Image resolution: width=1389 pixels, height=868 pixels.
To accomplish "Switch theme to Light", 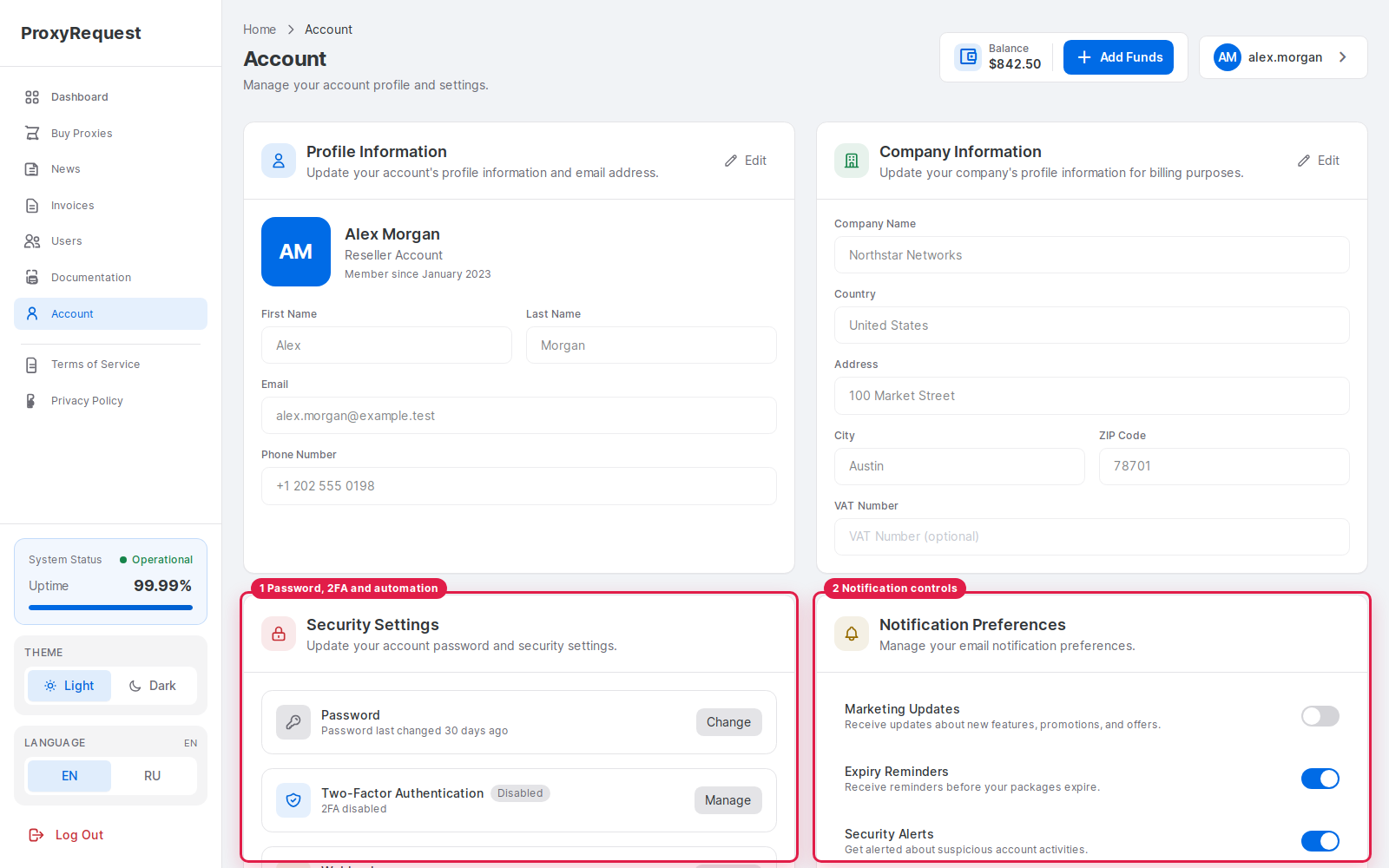I will point(69,686).
